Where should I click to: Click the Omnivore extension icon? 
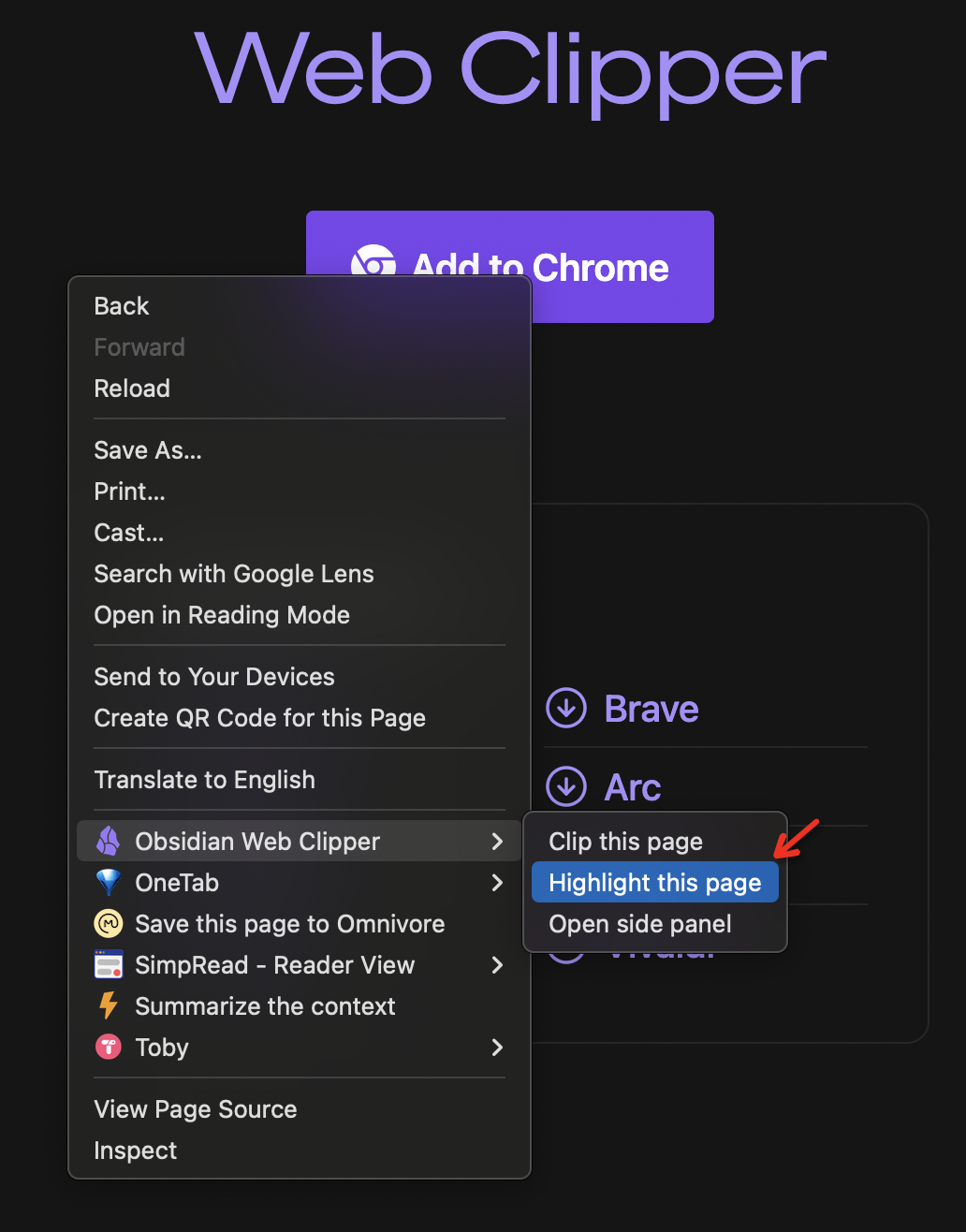[109, 924]
